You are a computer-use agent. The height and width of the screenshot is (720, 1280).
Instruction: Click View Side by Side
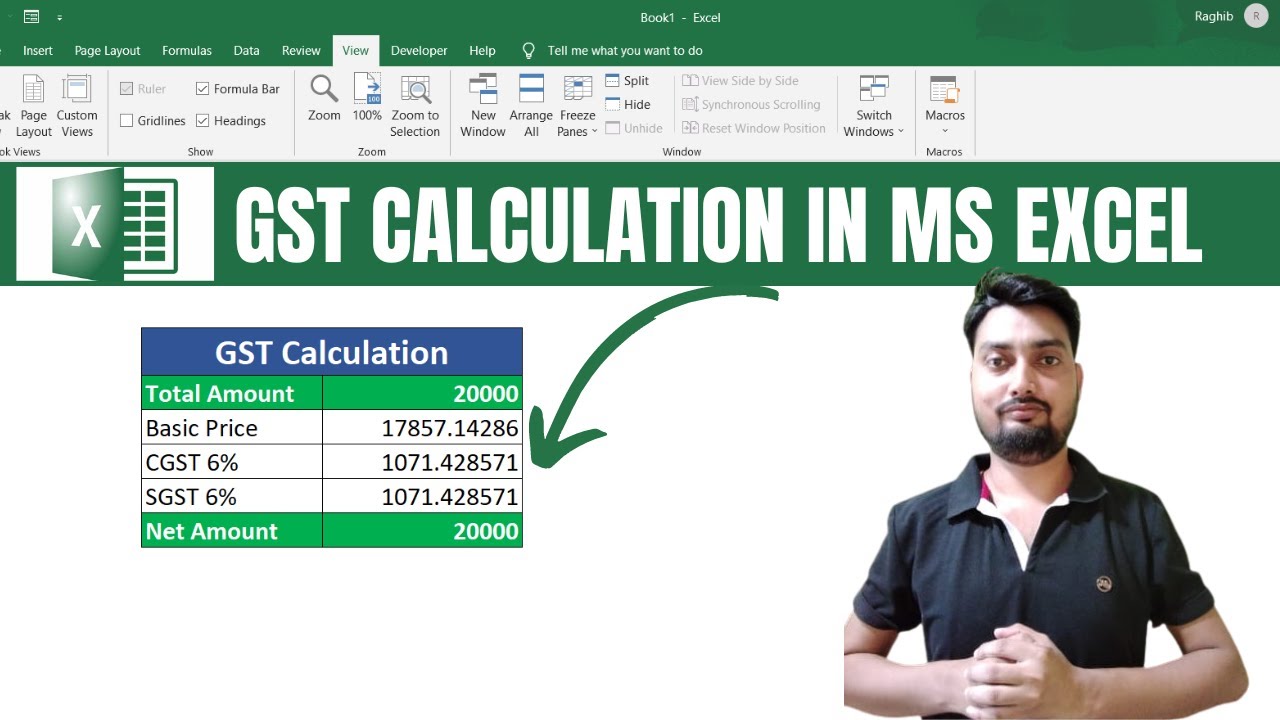(740, 81)
